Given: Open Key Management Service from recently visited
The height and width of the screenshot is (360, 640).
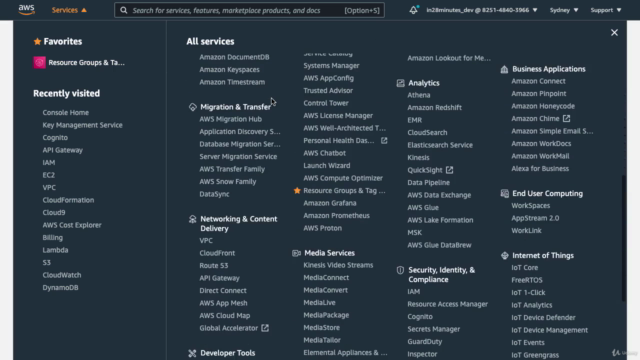Looking at the screenshot, I should [82, 125].
